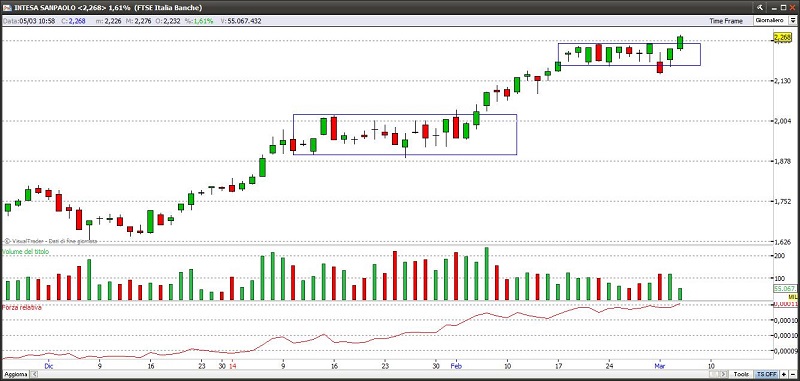
Task: Click the 'Volume del titolo' panel label
Action: point(26,251)
